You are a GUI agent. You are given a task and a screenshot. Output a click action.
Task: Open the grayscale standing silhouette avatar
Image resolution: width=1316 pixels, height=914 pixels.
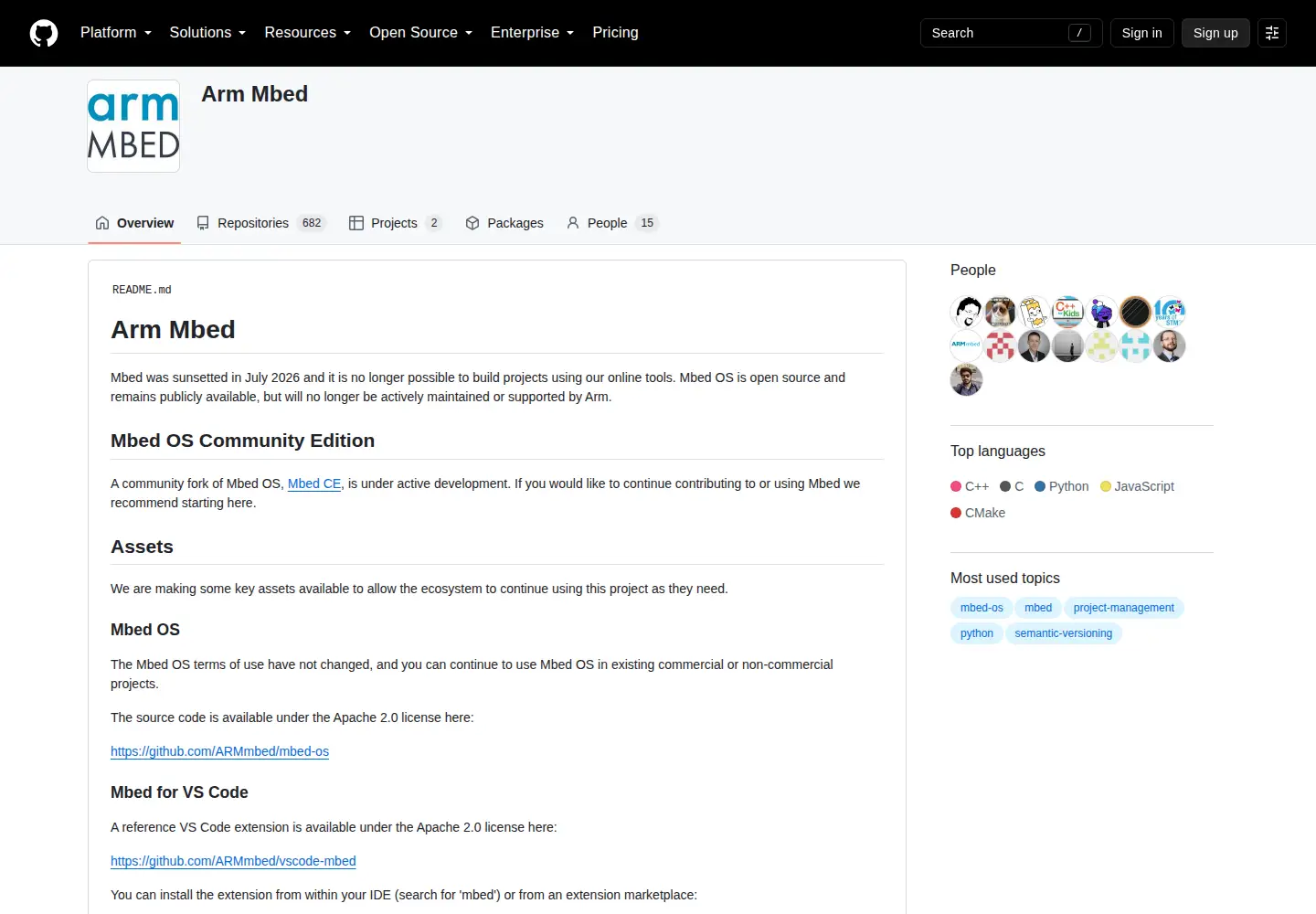pos(1067,345)
